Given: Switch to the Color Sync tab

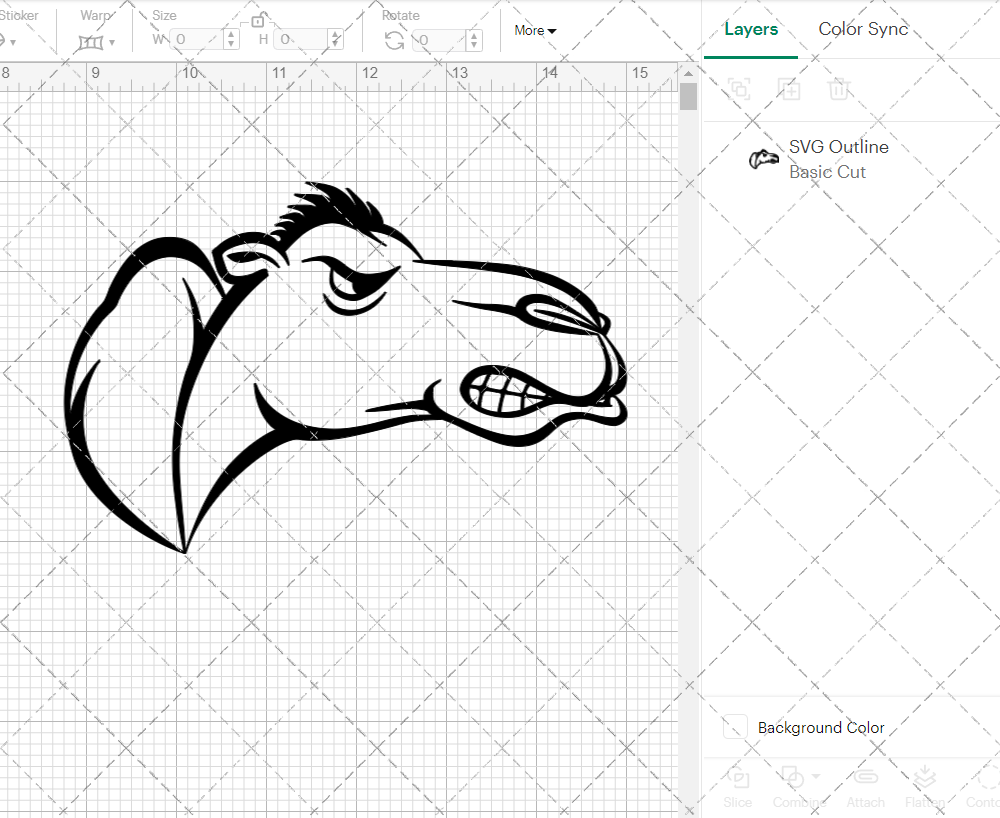Looking at the screenshot, I should tap(863, 29).
